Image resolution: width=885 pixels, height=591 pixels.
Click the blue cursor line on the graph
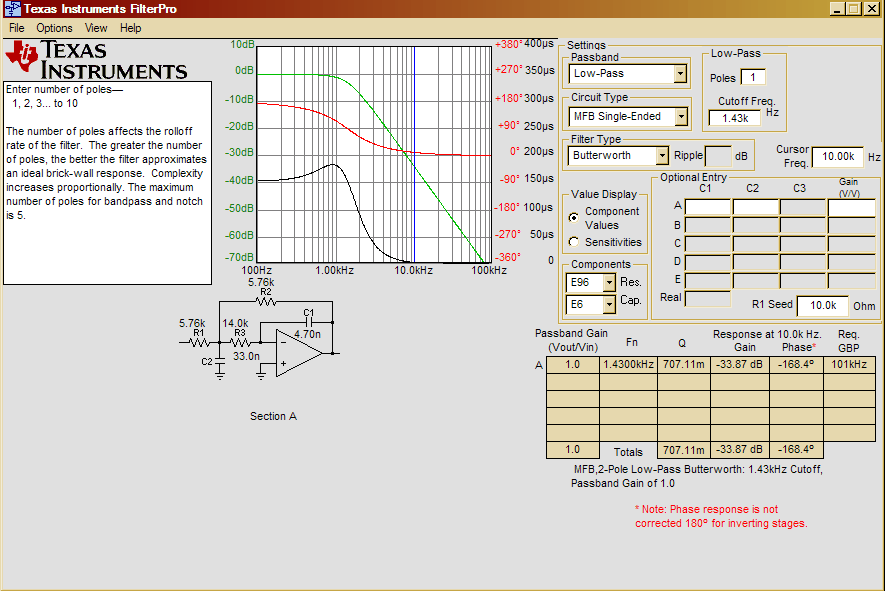pyautogui.click(x=414, y=154)
